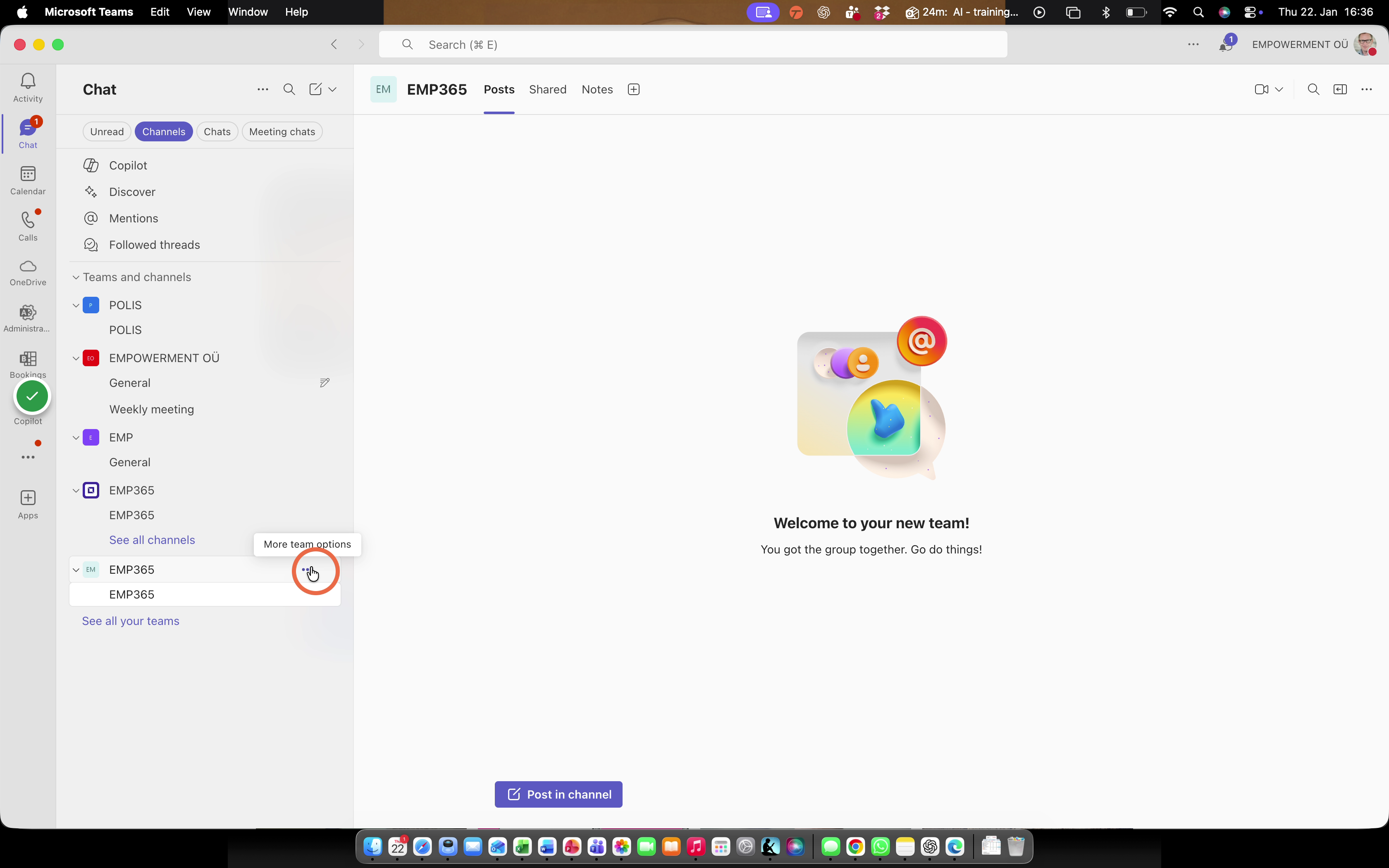Click search icon in Chat pane header
The height and width of the screenshot is (868, 1389).
click(289, 89)
